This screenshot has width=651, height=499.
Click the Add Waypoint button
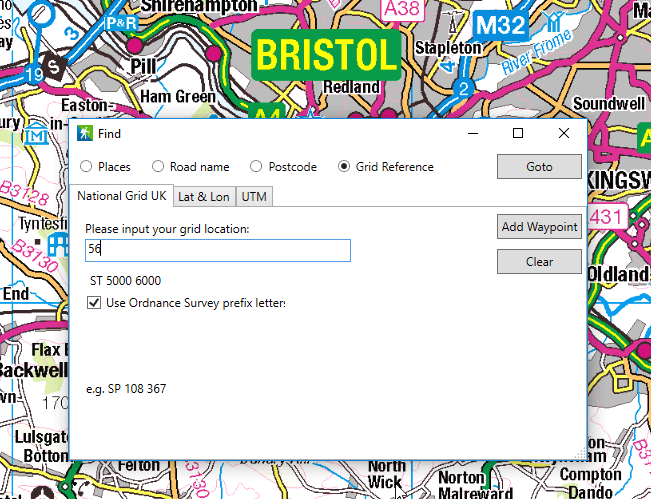539,227
